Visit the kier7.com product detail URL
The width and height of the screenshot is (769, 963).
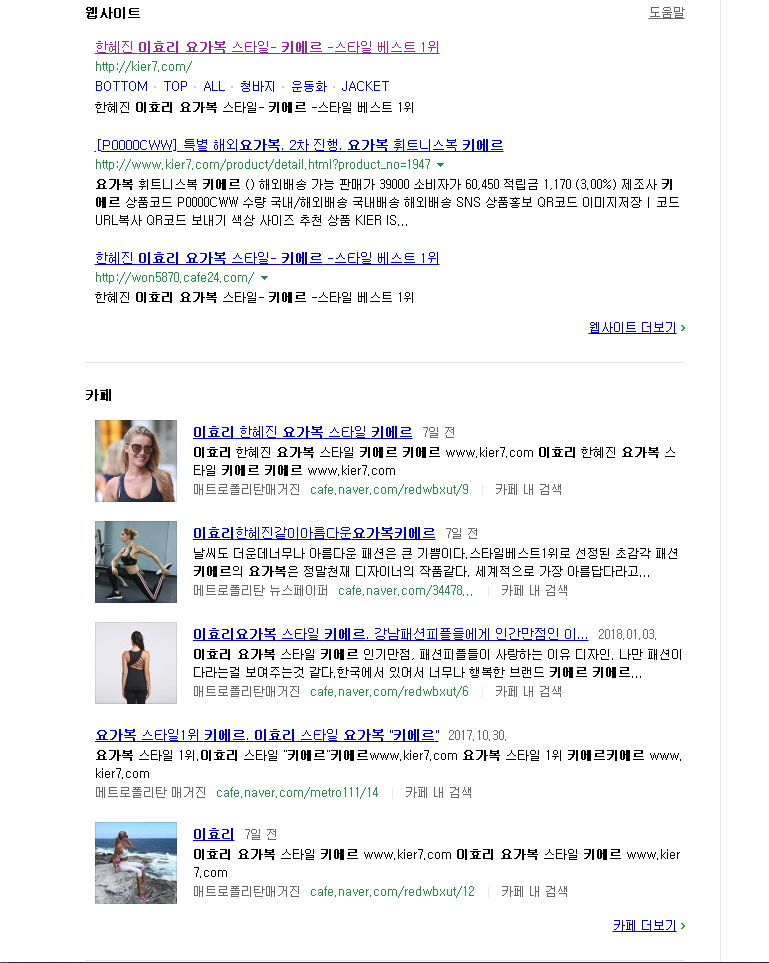[263, 165]
